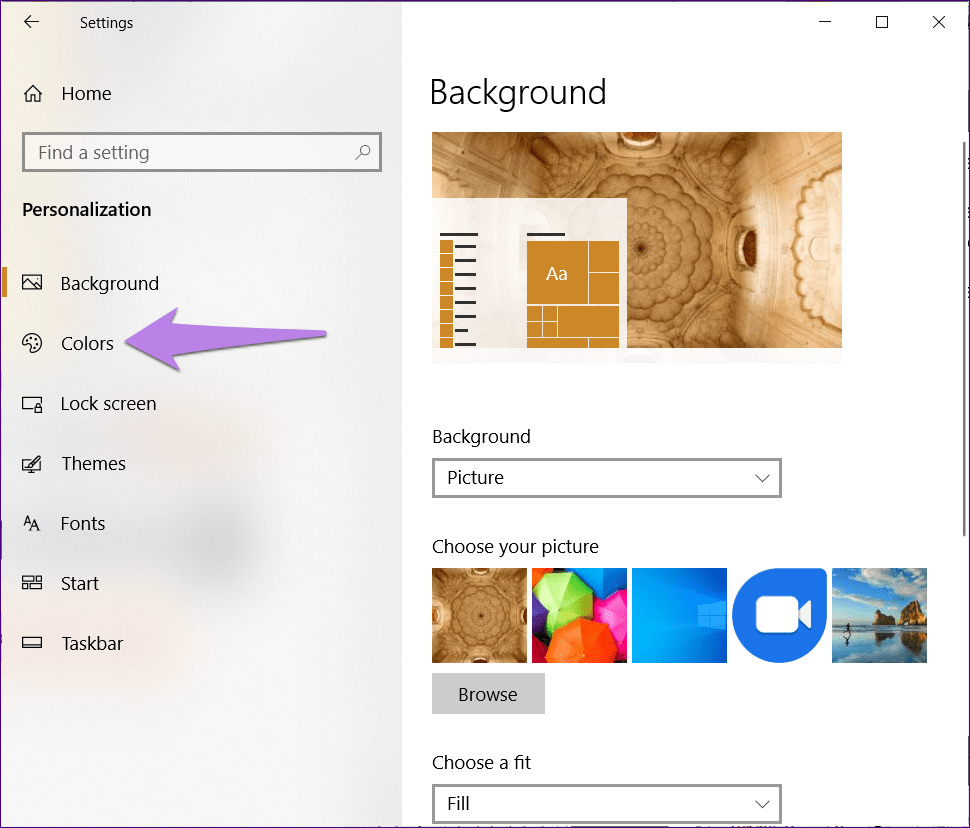Open Home via the house icon
Viewport: 970px width, 828px height.
(33, 94)
